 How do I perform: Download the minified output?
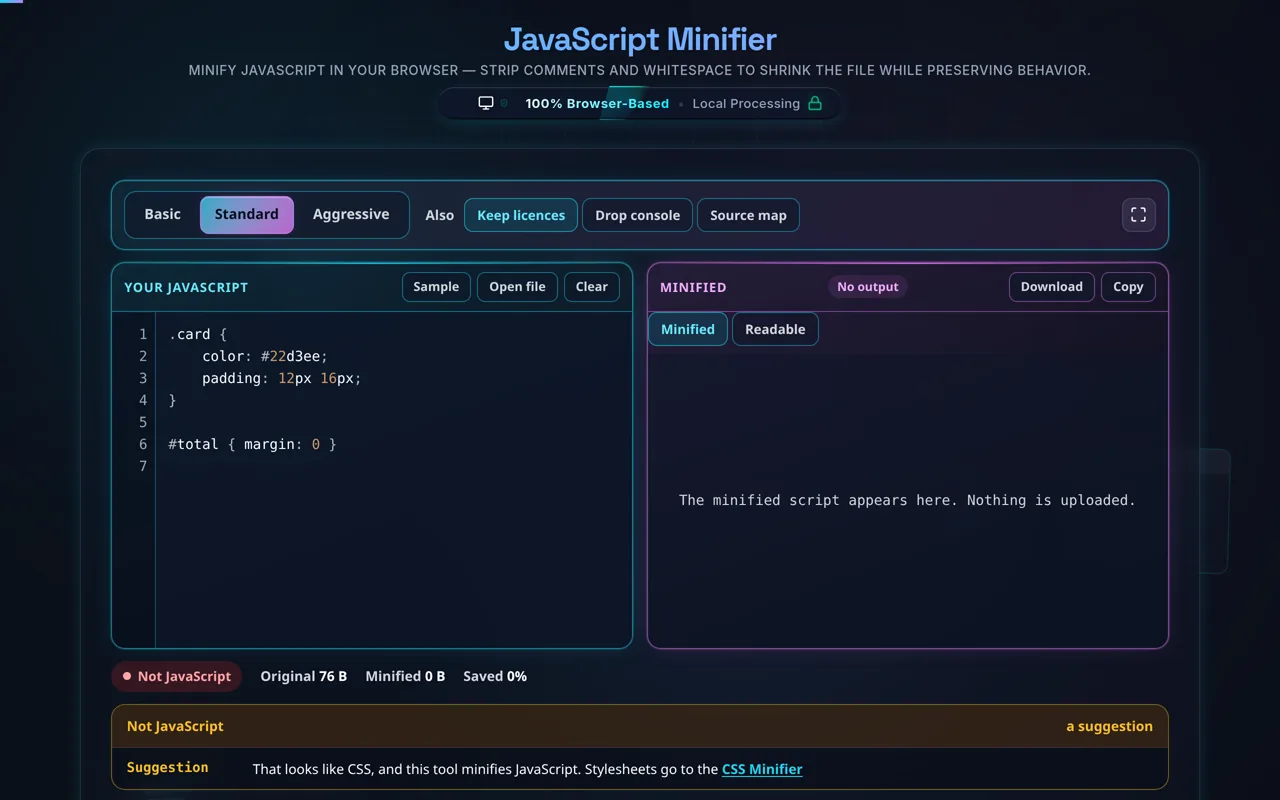pyautogui.click(x=1051, y=287)
